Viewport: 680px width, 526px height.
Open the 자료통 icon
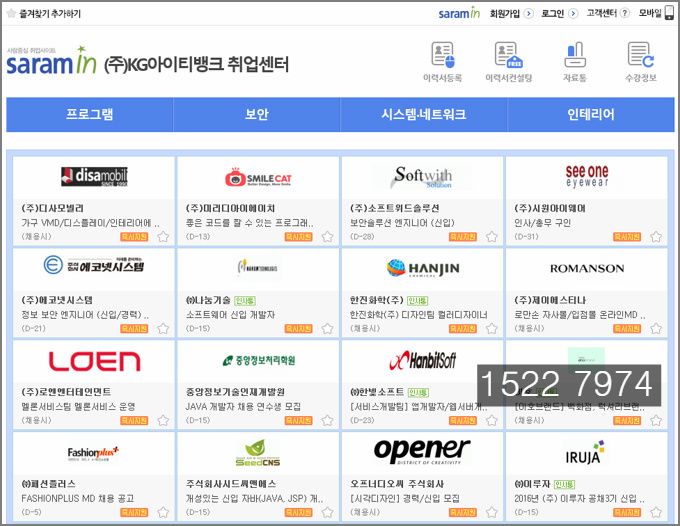pos(575,55)
